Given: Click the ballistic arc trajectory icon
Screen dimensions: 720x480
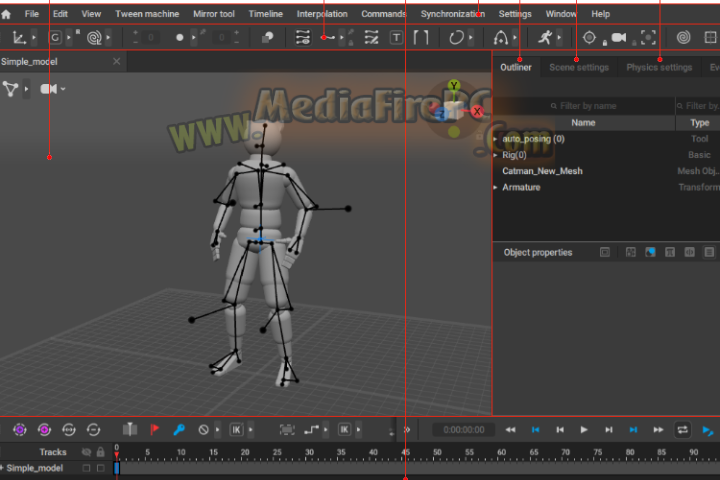Looking at the screenshot, I should click(x=501, y=38).
